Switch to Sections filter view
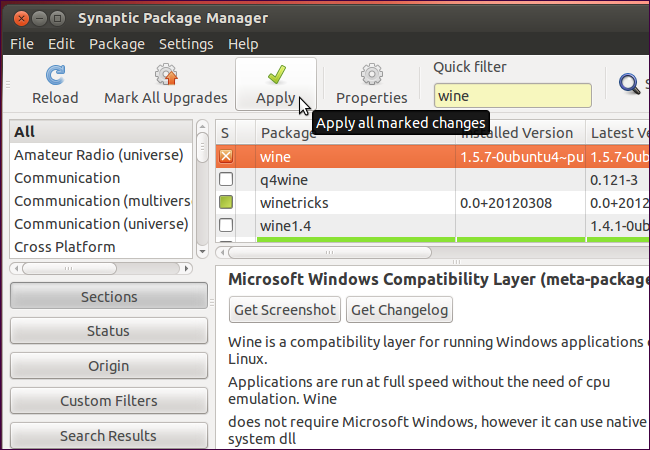The height and width of the screenshot is (450, 650). (109, 296)
